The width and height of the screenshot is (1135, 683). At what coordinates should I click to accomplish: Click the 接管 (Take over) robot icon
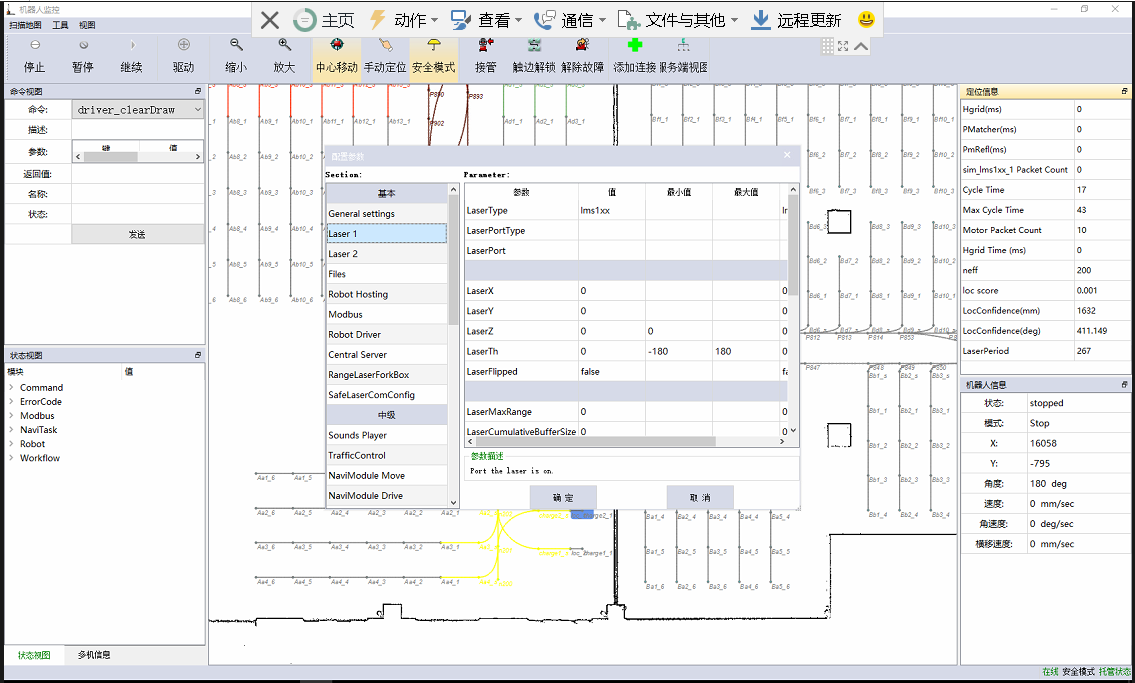point(486,46)
